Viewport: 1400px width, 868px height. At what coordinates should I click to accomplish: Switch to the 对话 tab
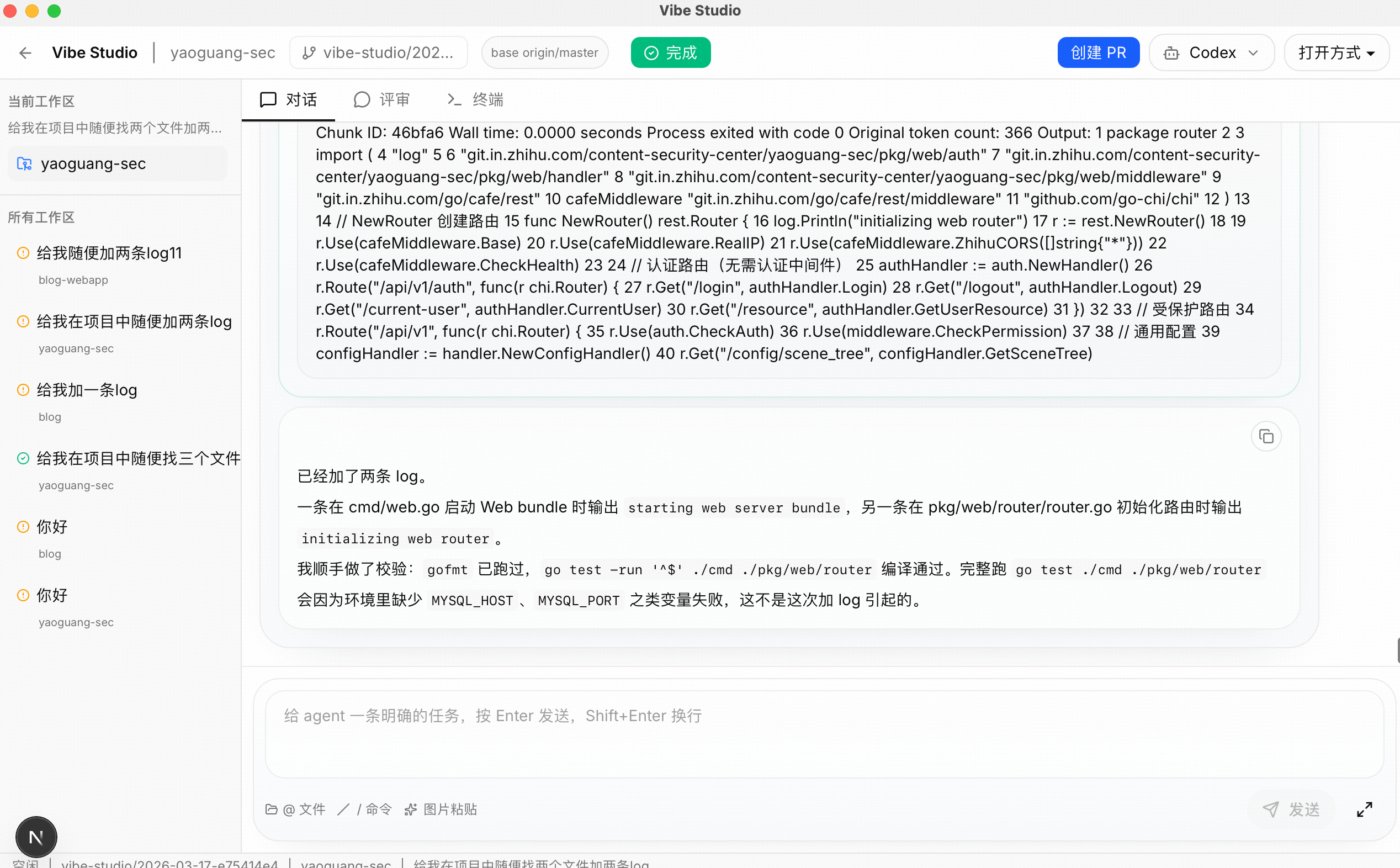point(289,100)
